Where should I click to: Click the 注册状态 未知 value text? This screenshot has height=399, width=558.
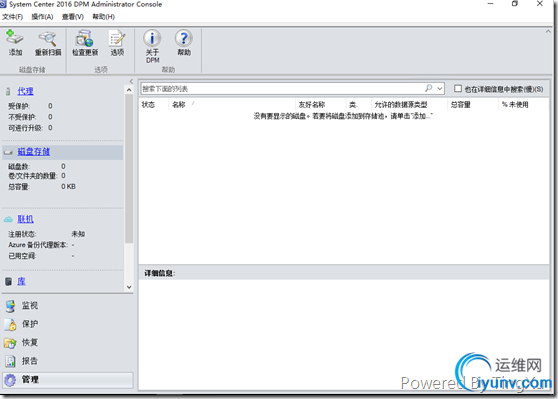tap(78, 234)
